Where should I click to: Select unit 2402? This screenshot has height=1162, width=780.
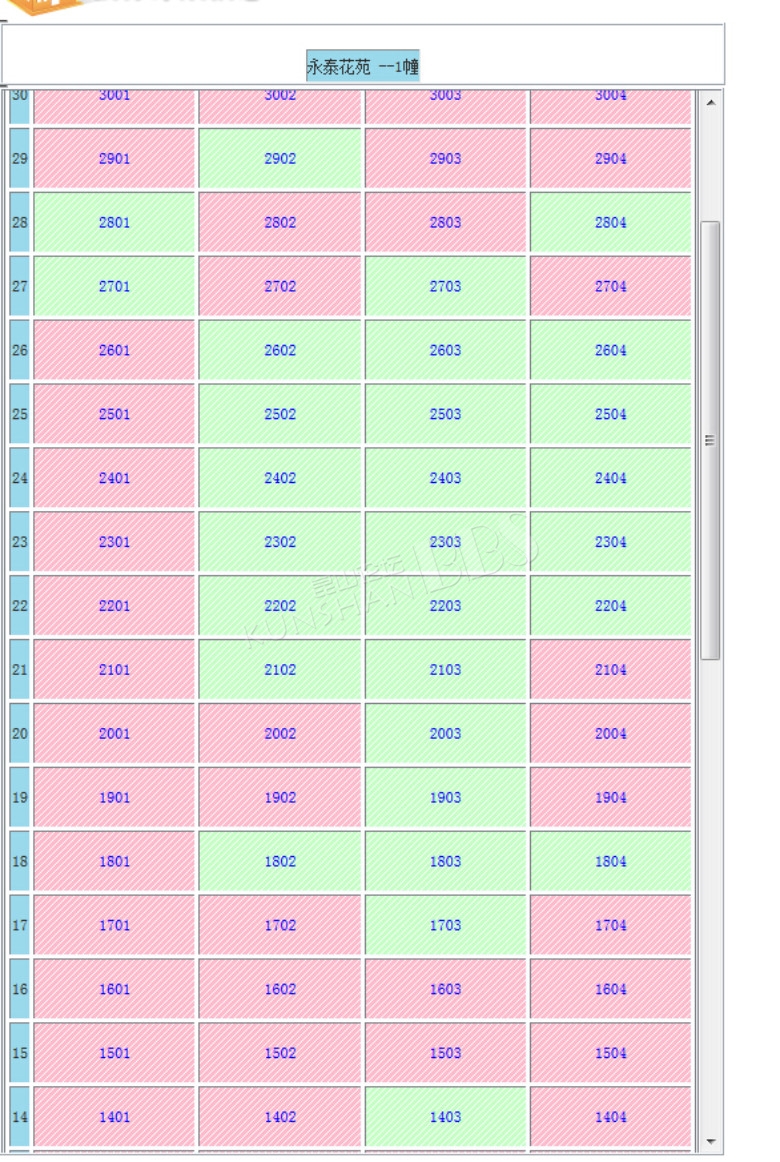tap(280, 478)
